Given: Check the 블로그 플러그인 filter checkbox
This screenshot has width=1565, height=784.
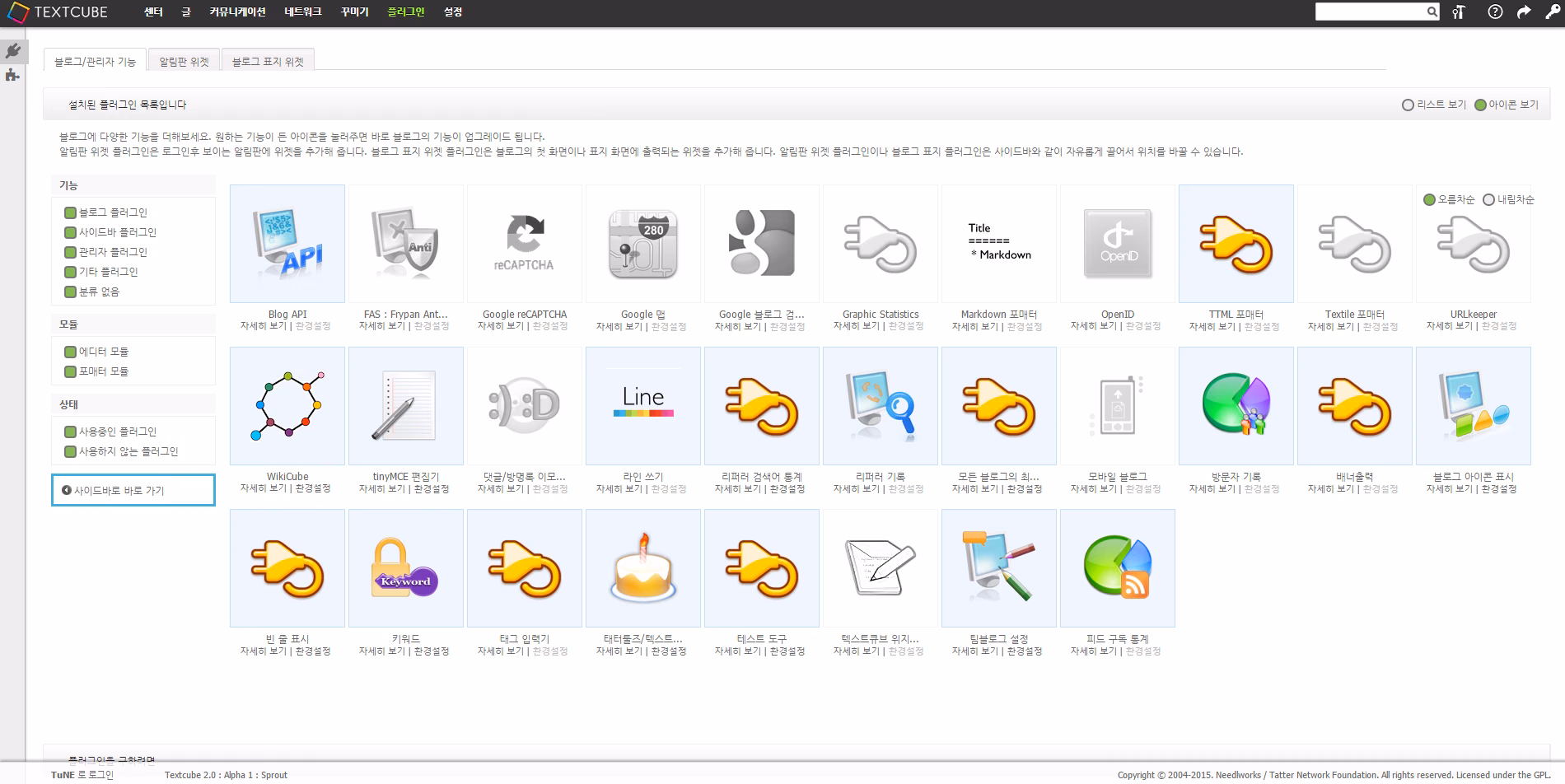Looking at the screenshot, I should tap(70, 212).
